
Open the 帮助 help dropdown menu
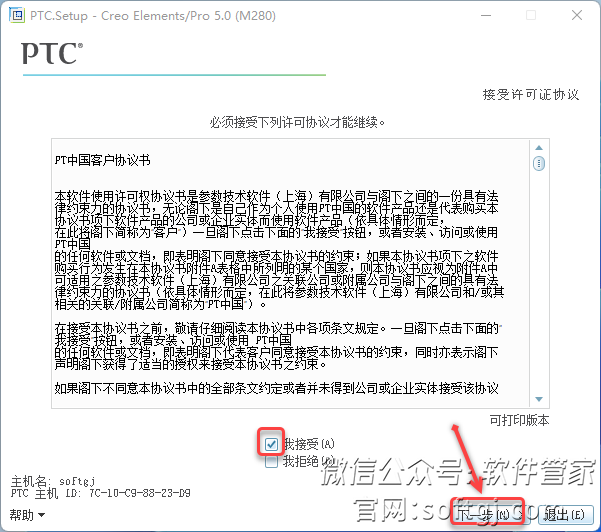click(27, 515)
